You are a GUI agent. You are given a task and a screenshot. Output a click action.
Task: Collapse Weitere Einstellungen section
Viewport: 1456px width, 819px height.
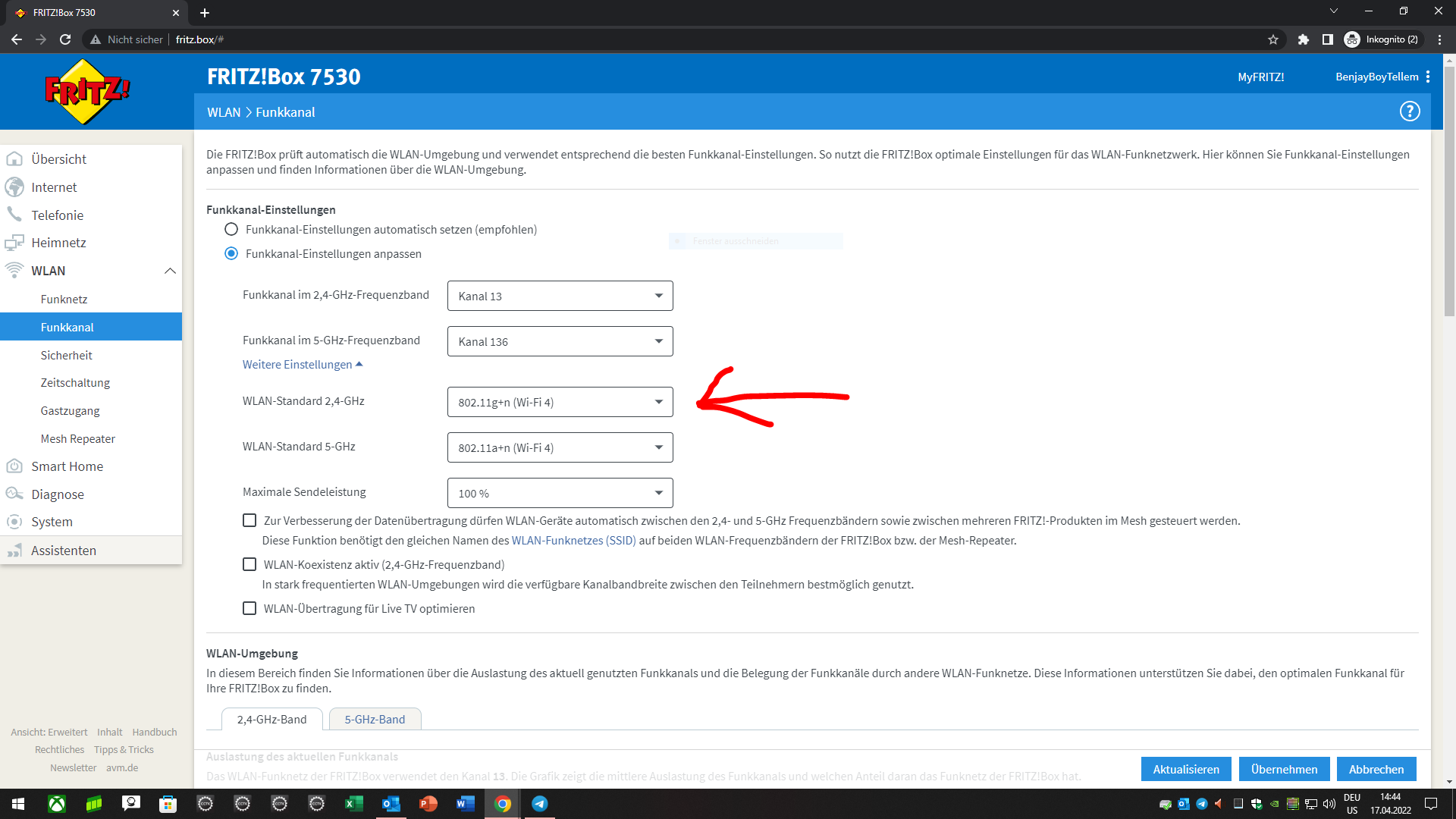pyautogui.click(x=302, y=365)
